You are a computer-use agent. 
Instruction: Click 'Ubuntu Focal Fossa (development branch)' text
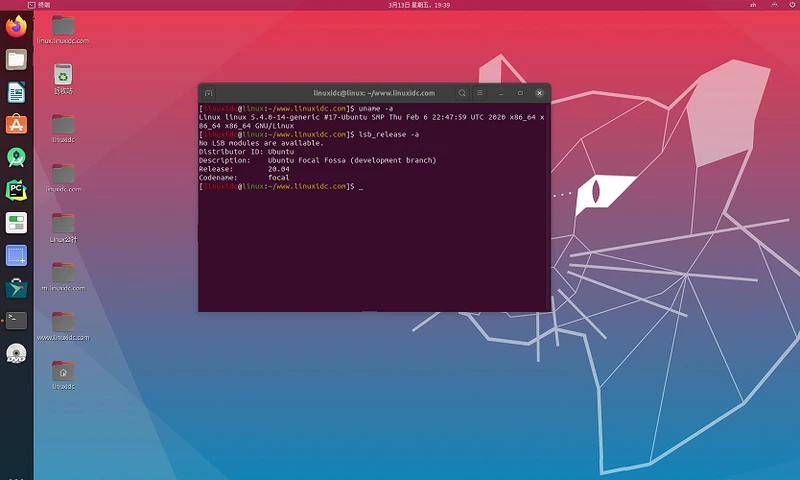pos(352,161)
